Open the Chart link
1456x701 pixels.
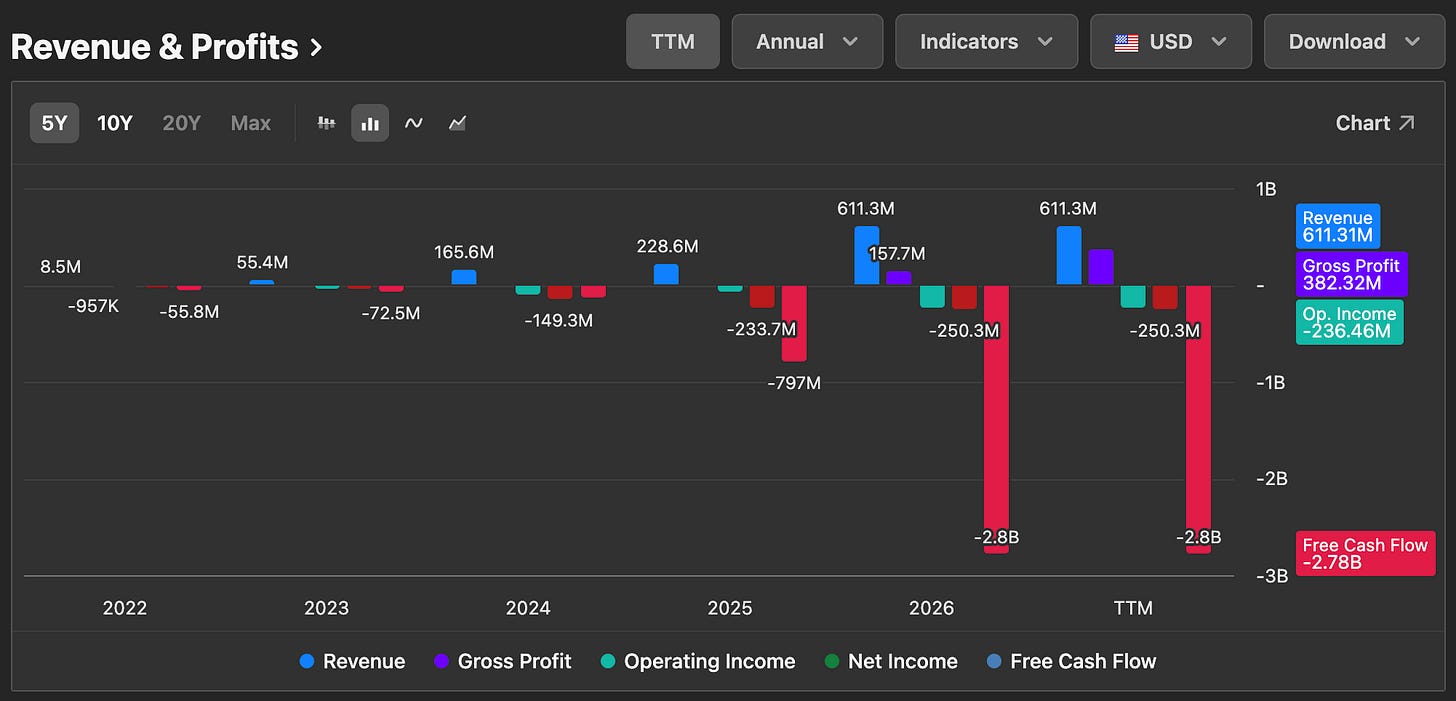(x=1376, y=123)
